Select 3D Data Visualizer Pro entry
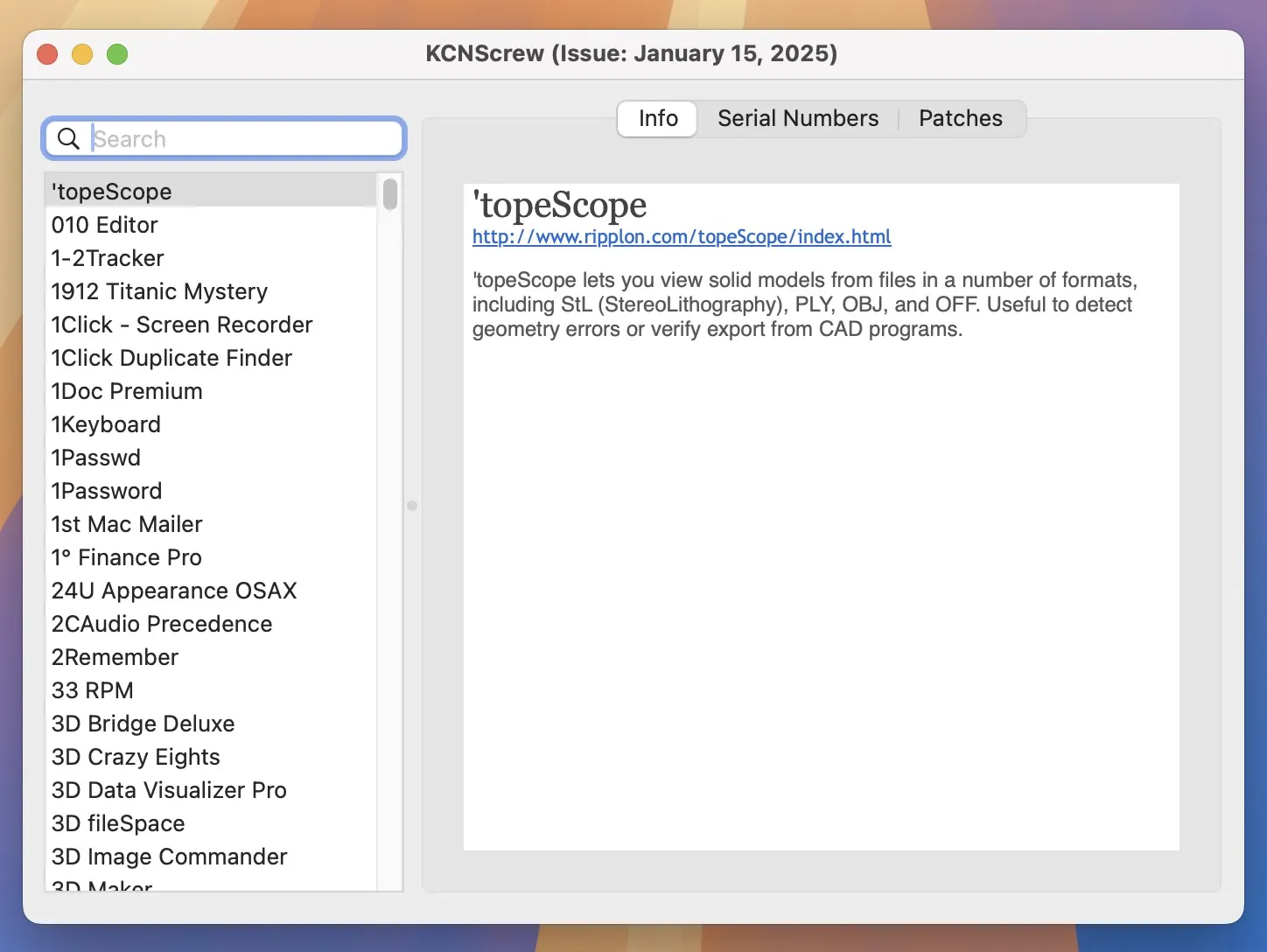Image resolution: width=1267 pixels, height=952 pixels. coord(211,789)
